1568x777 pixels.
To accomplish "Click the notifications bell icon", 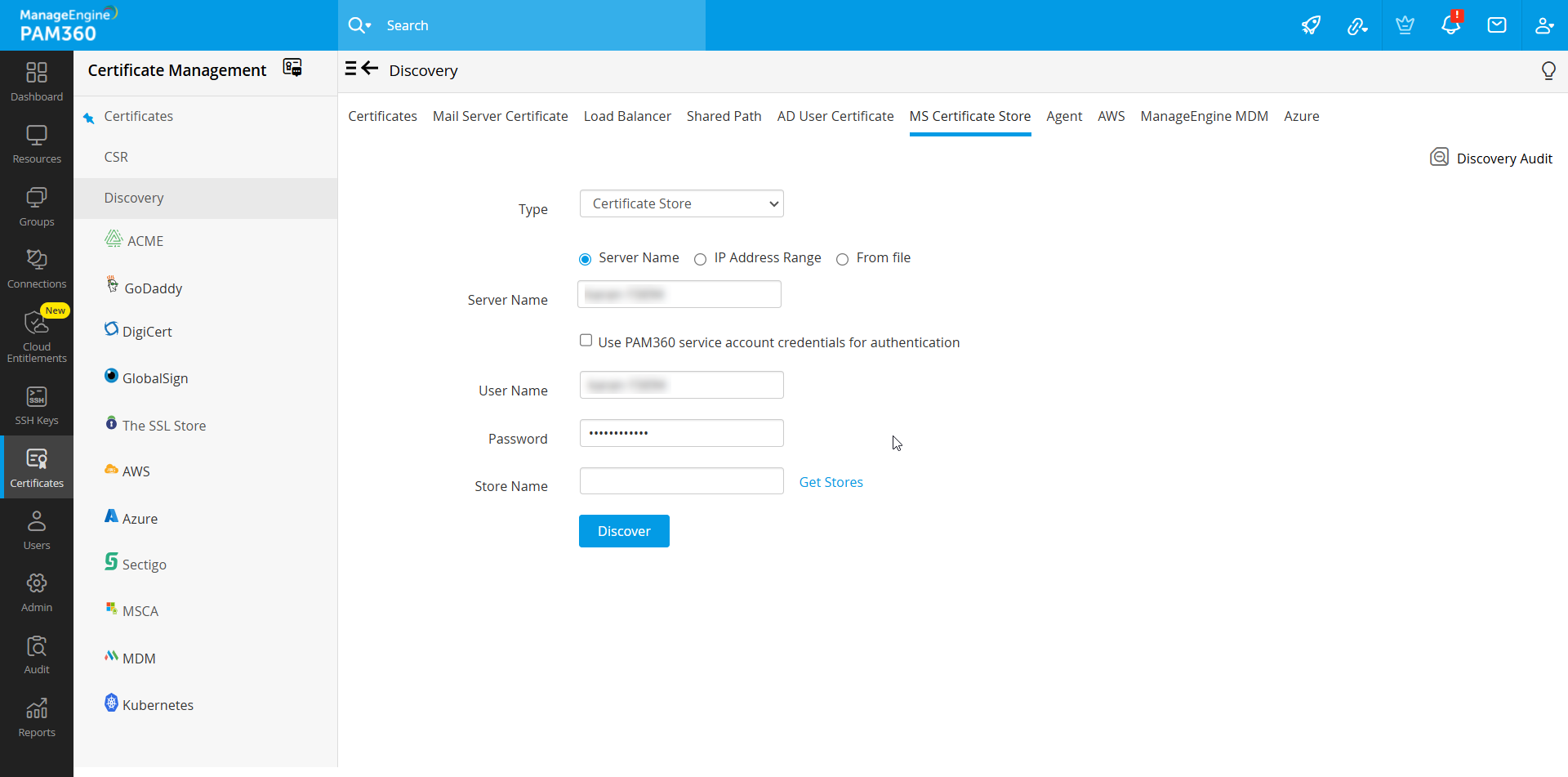I will (x=1450, y=25).
